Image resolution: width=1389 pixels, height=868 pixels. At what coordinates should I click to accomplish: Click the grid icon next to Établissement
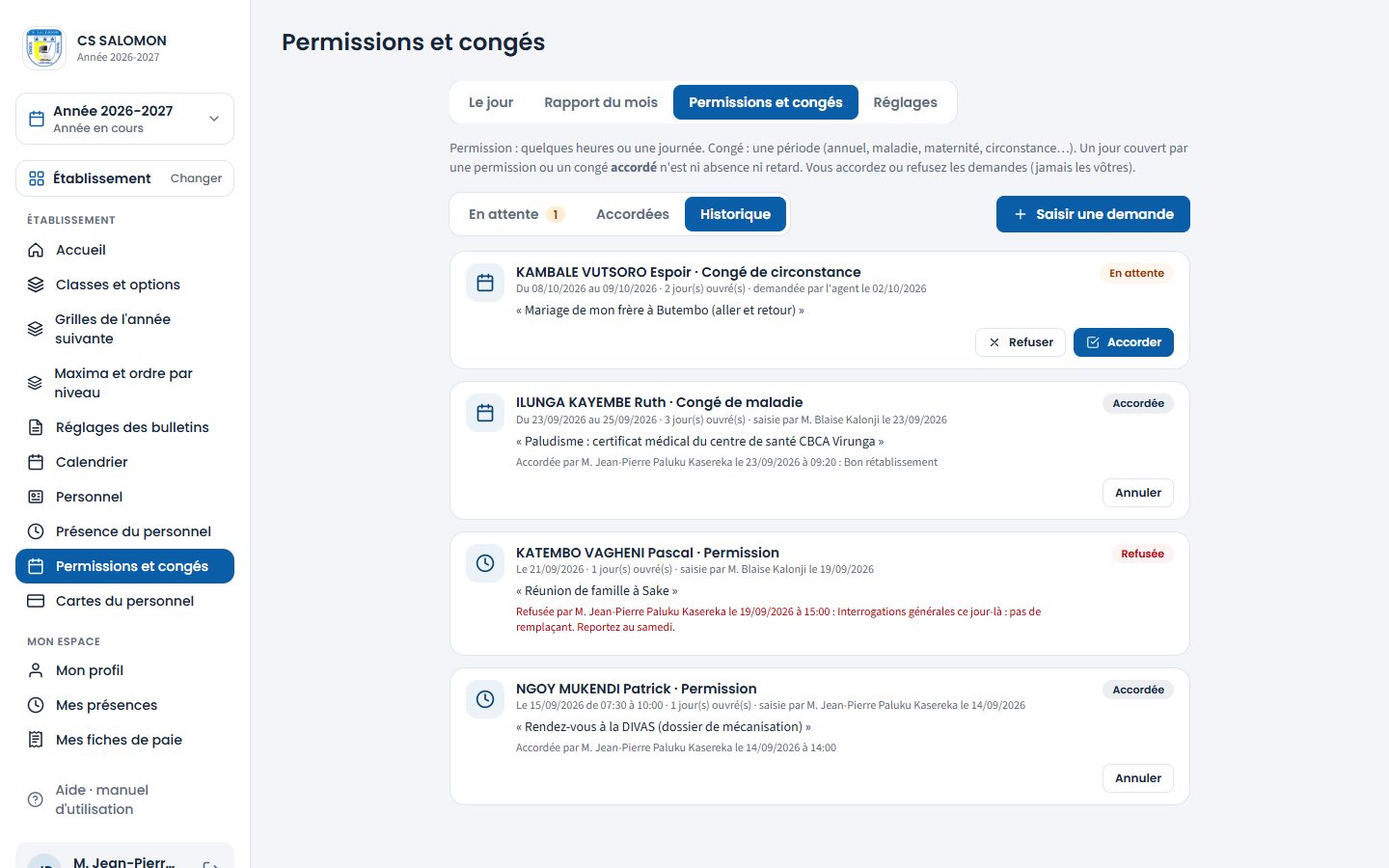tap(37, 178)
